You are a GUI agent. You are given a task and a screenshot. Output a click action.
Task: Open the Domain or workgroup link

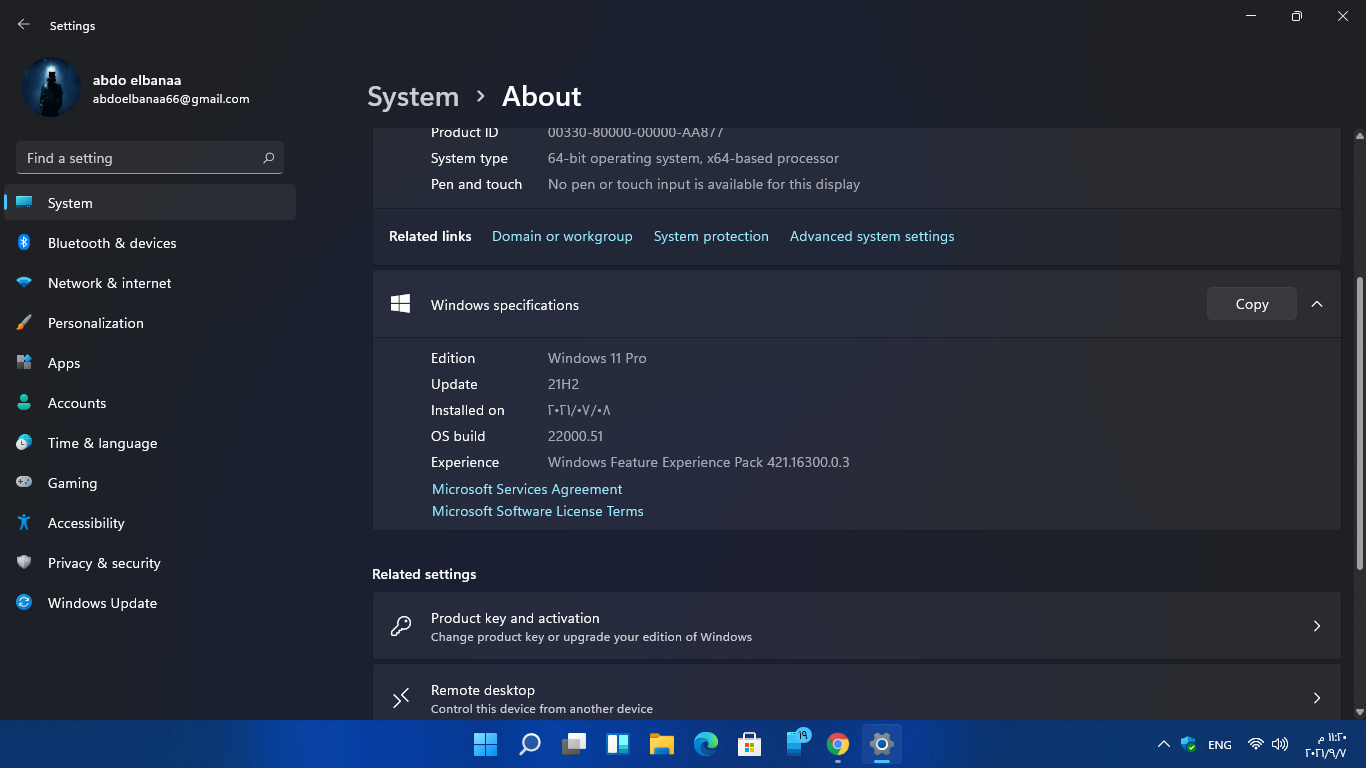click(x=562, y=237)
